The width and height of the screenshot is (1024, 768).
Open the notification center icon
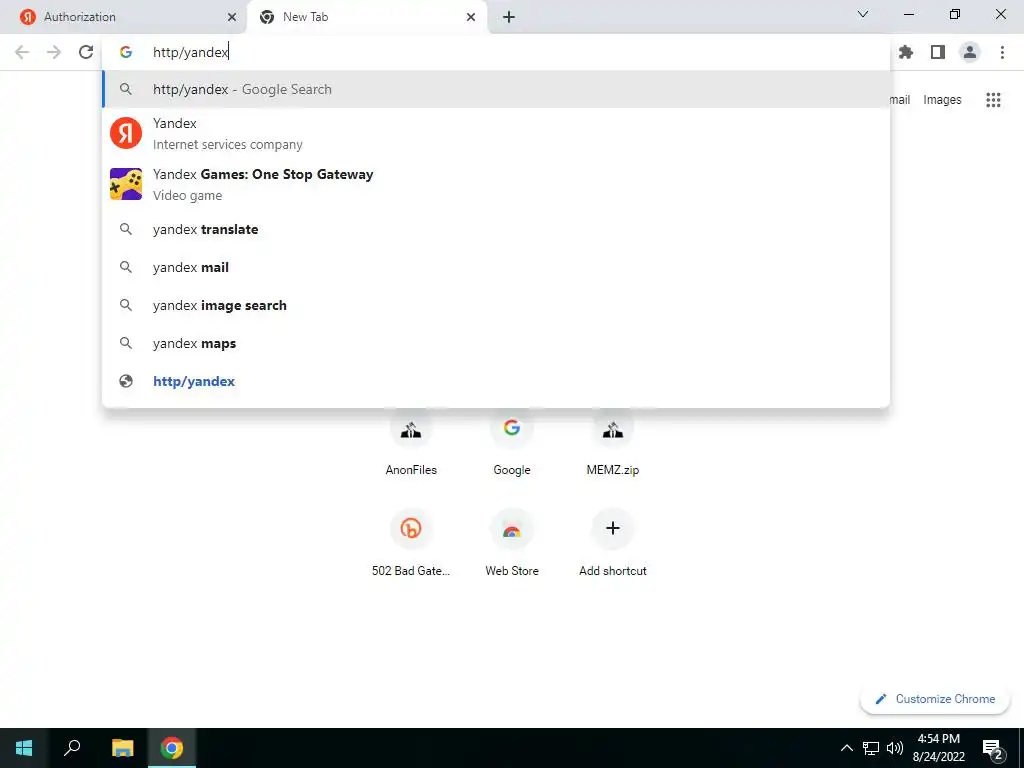tap(993, 748)
